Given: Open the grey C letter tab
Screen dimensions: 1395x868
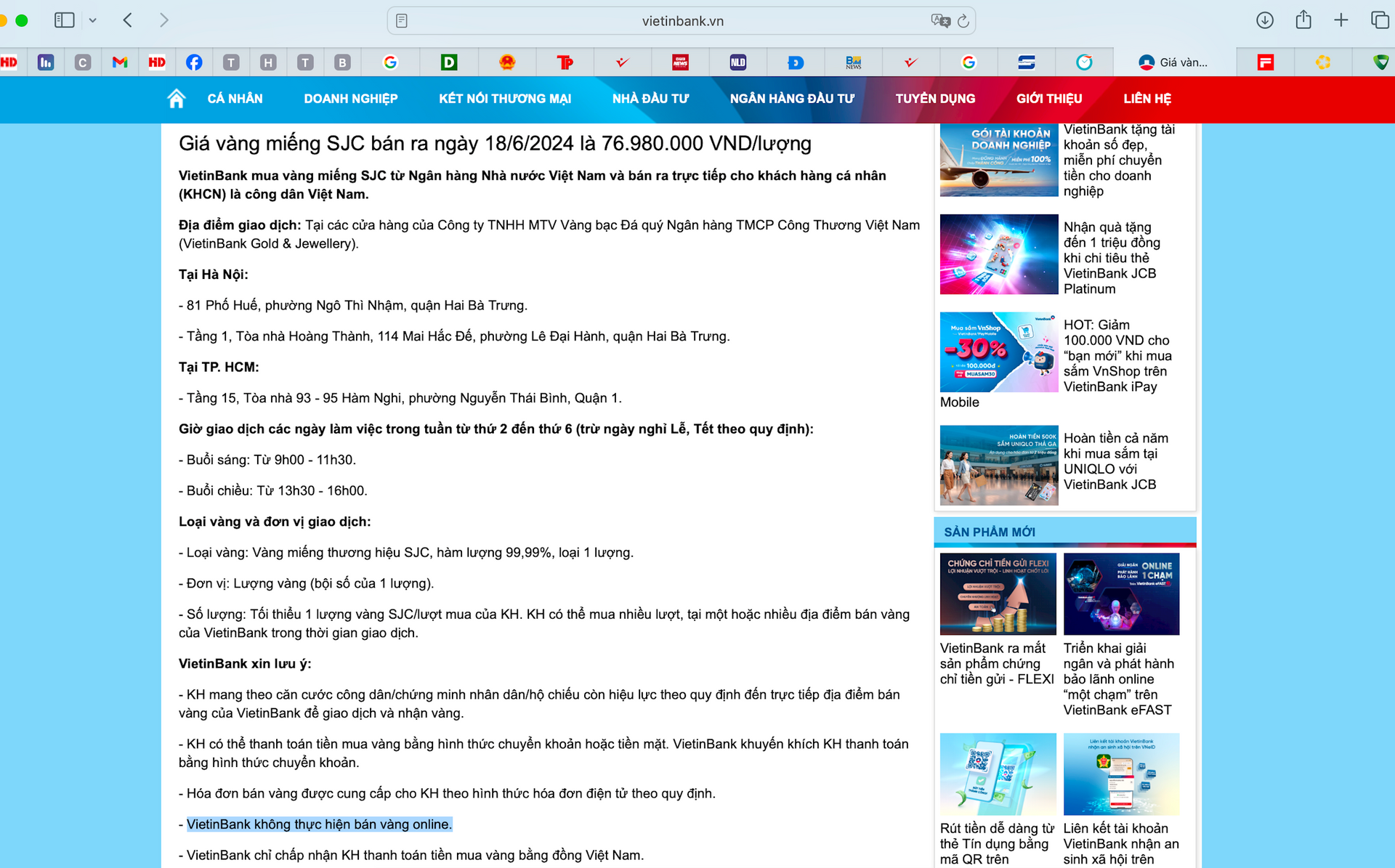Looking at the screenshot, I should pyautogui.click(x=83, y=62).
